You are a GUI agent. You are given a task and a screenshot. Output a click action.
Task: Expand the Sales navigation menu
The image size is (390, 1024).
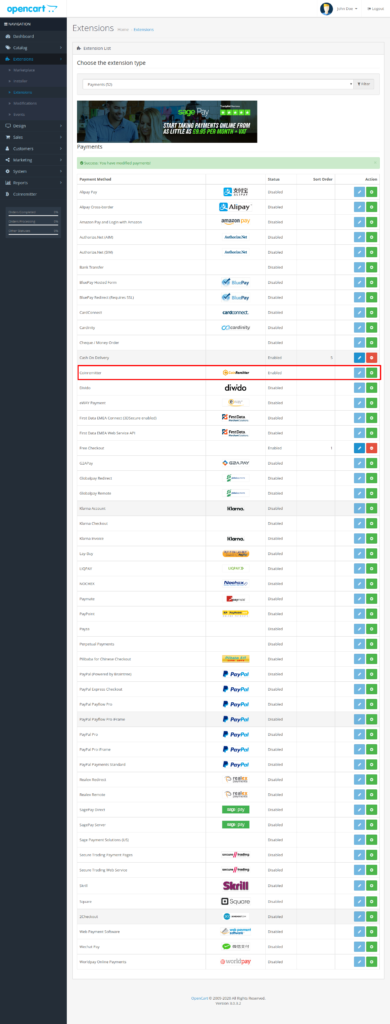coord(33,137)
